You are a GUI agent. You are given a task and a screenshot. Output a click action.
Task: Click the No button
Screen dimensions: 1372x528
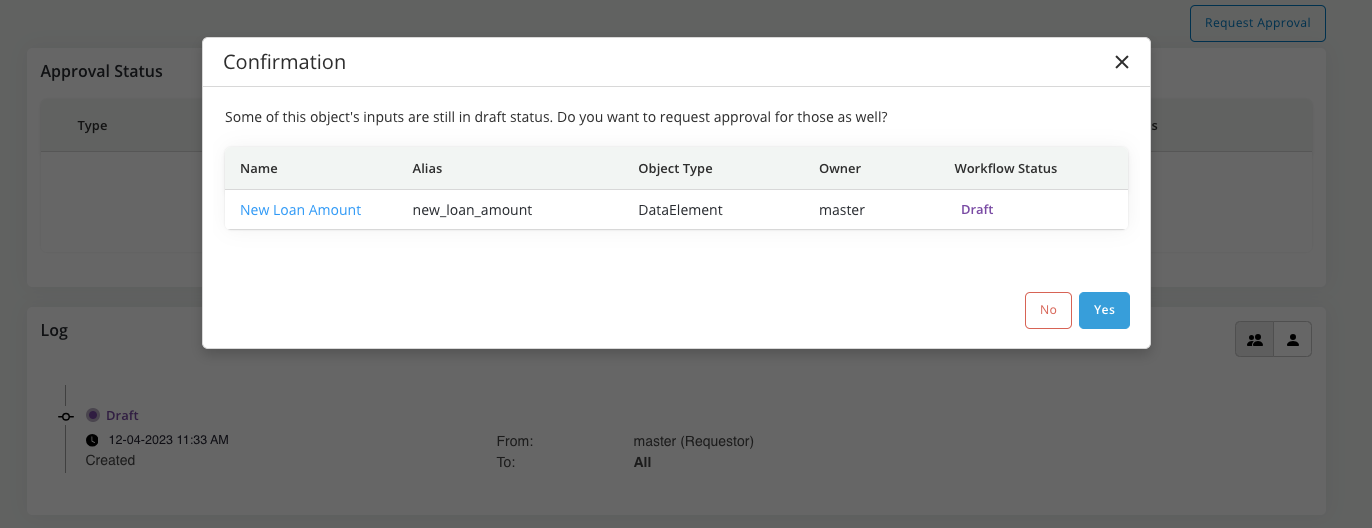click(1048, 310)
